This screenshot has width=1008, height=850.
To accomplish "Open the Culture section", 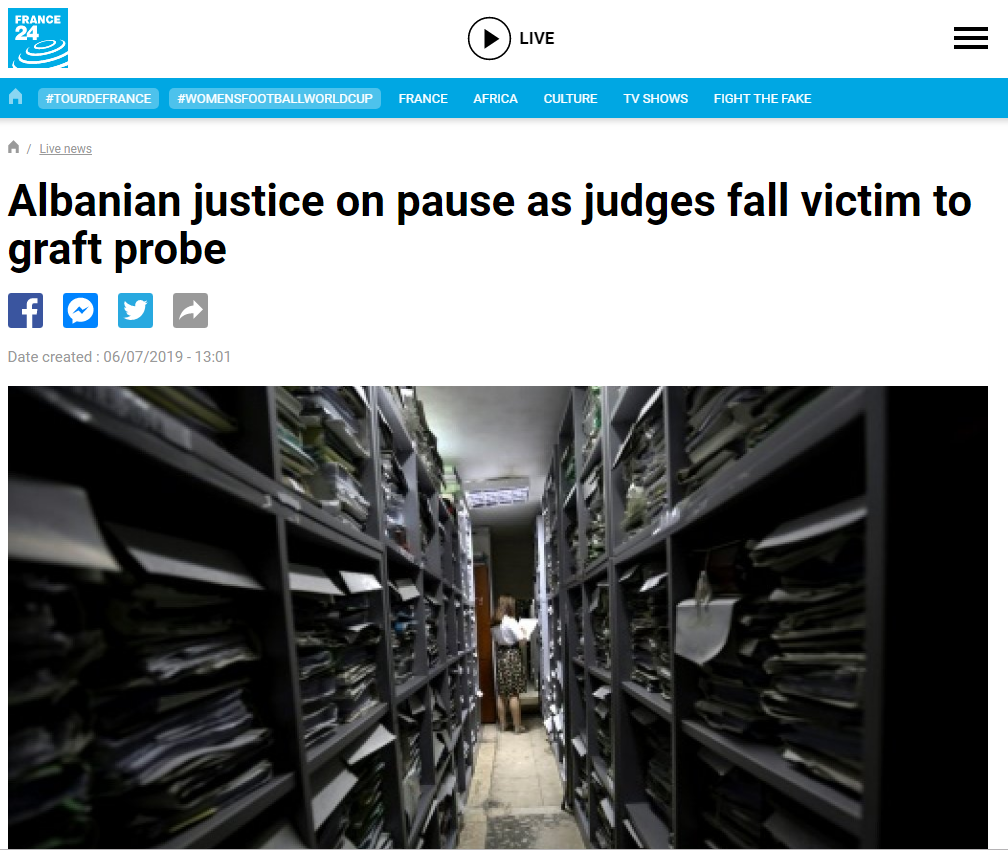I will 570,98.
